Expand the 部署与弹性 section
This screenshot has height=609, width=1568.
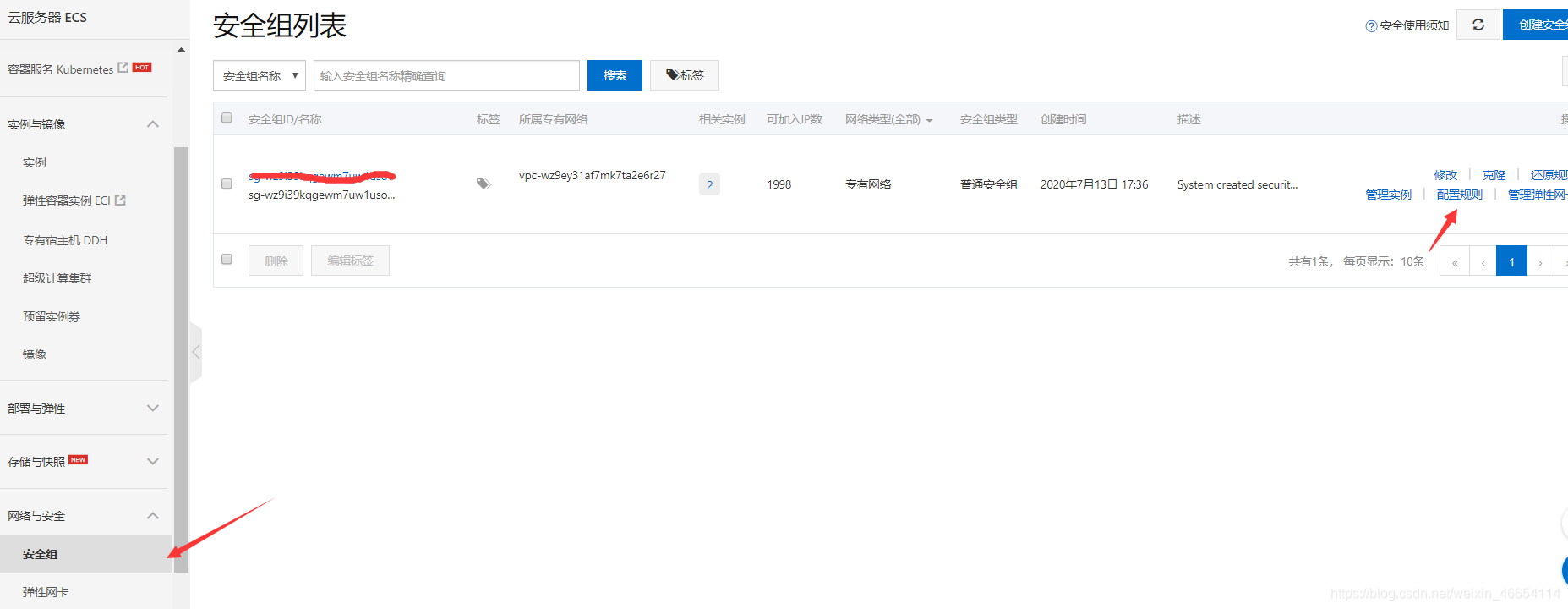tap(153, 408)
